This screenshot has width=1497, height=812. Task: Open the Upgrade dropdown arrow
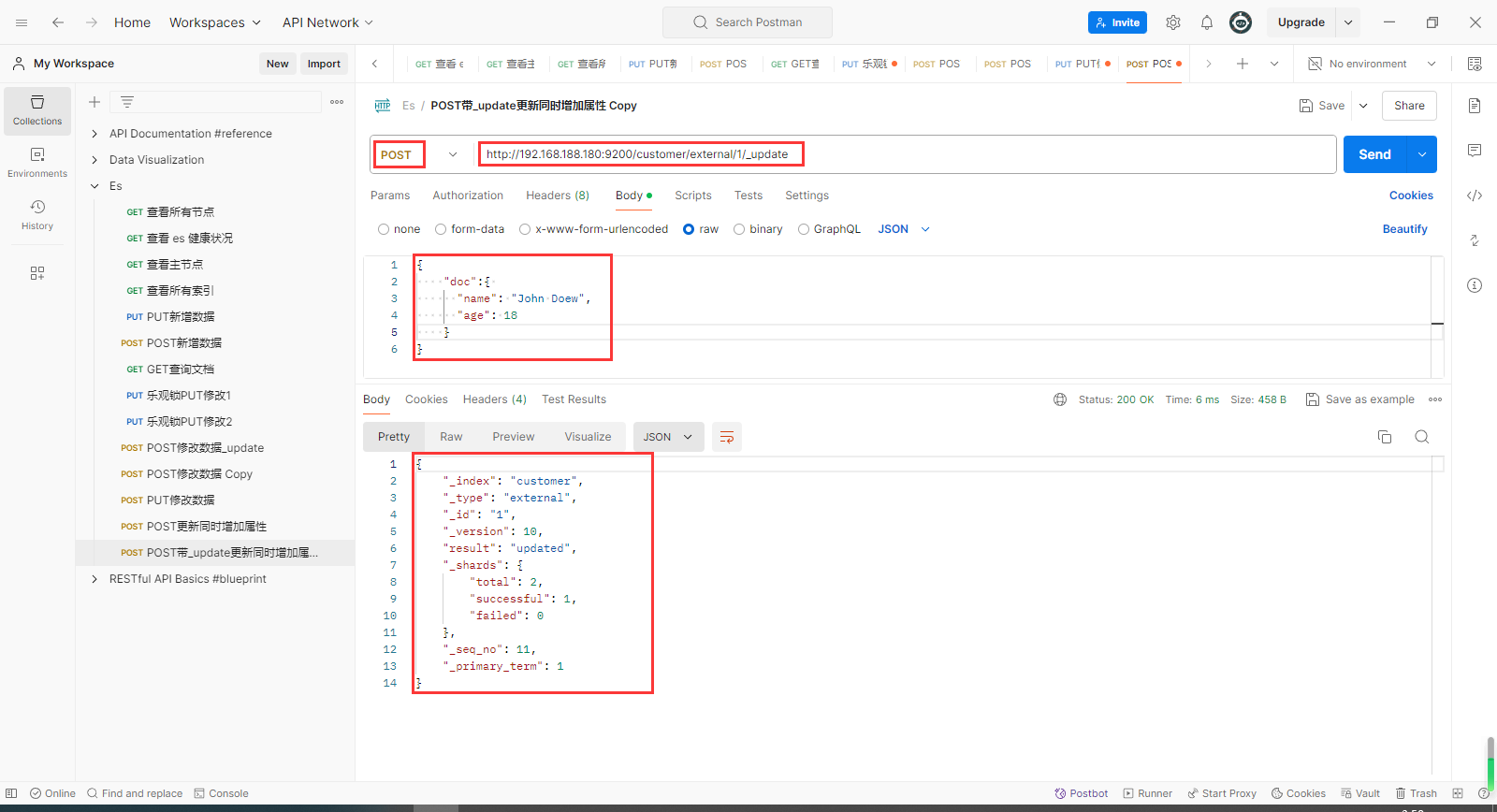1348,22
